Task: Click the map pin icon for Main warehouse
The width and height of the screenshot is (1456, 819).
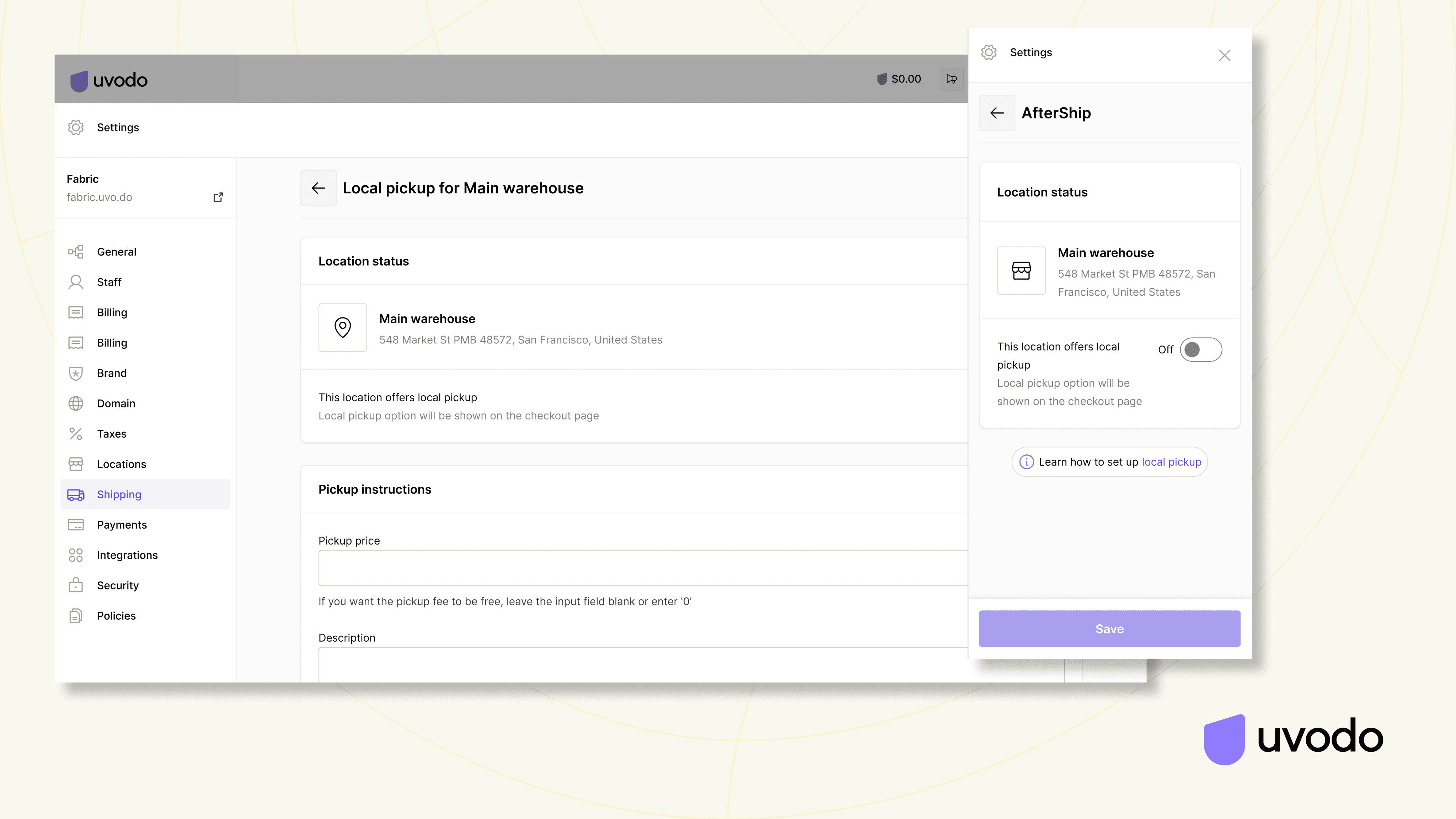Action: click(x=343, y=328)
